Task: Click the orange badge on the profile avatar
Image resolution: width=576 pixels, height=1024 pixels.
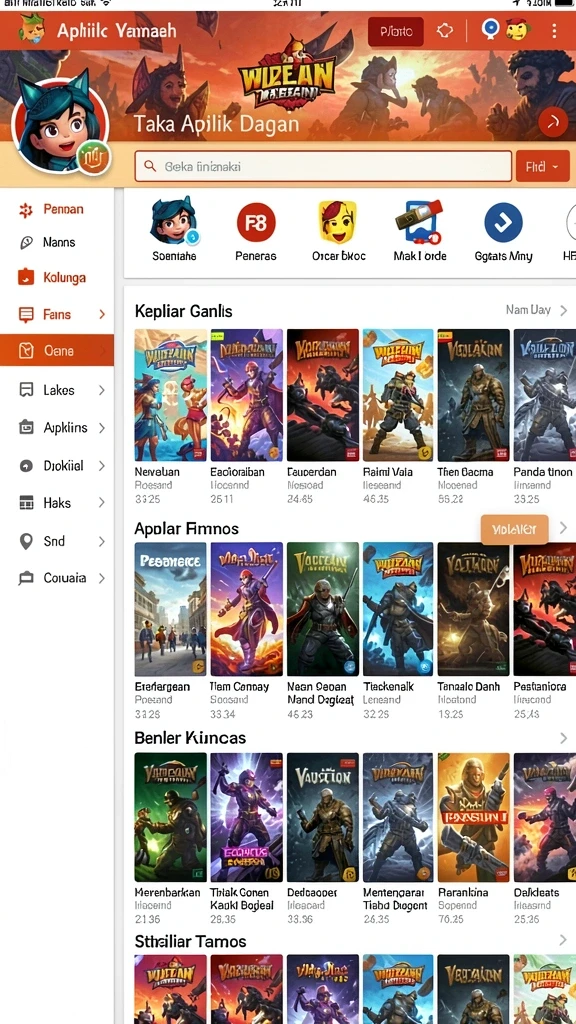Action: click(x=94, y=159)
